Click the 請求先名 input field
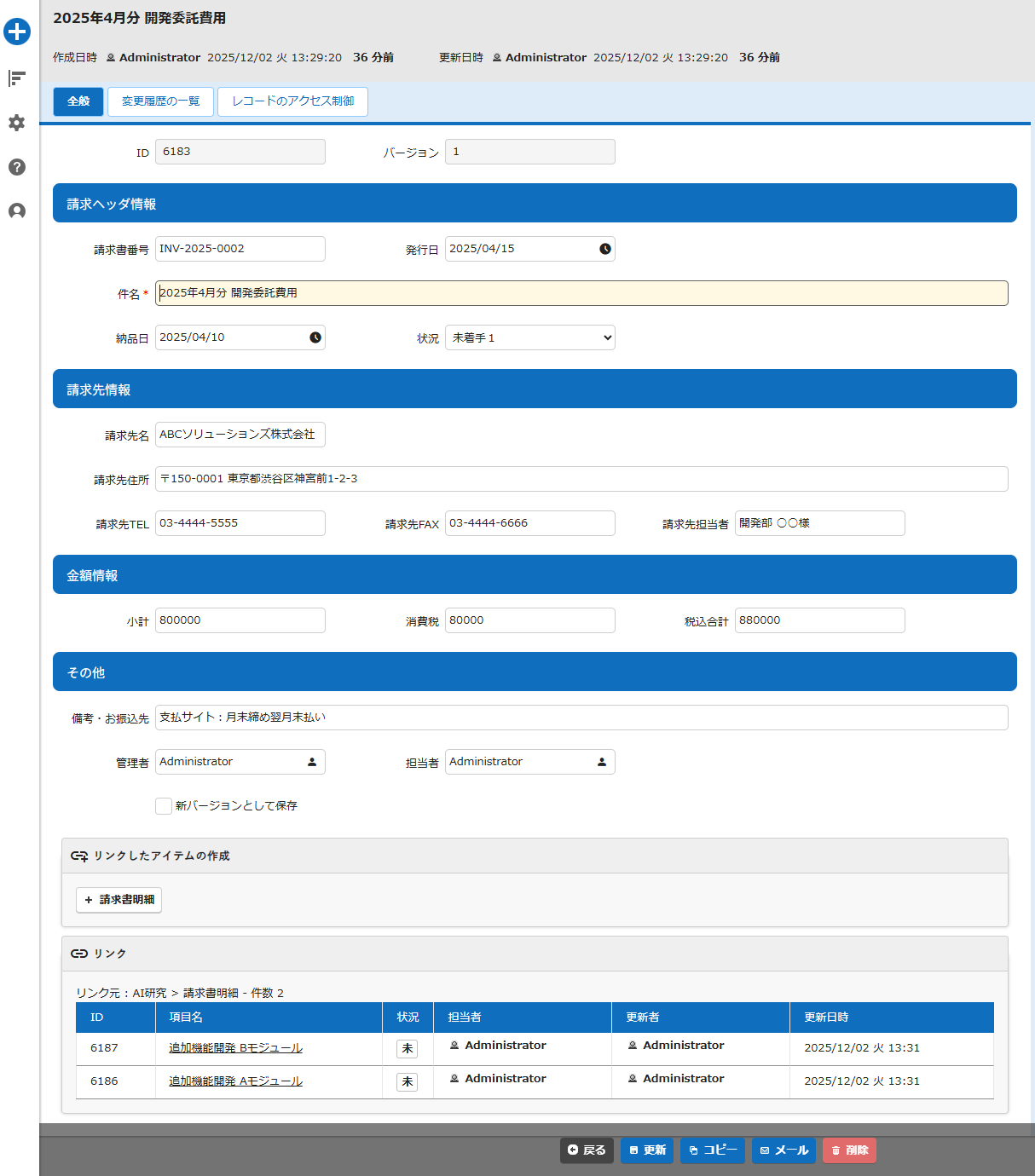 point(240,435)
